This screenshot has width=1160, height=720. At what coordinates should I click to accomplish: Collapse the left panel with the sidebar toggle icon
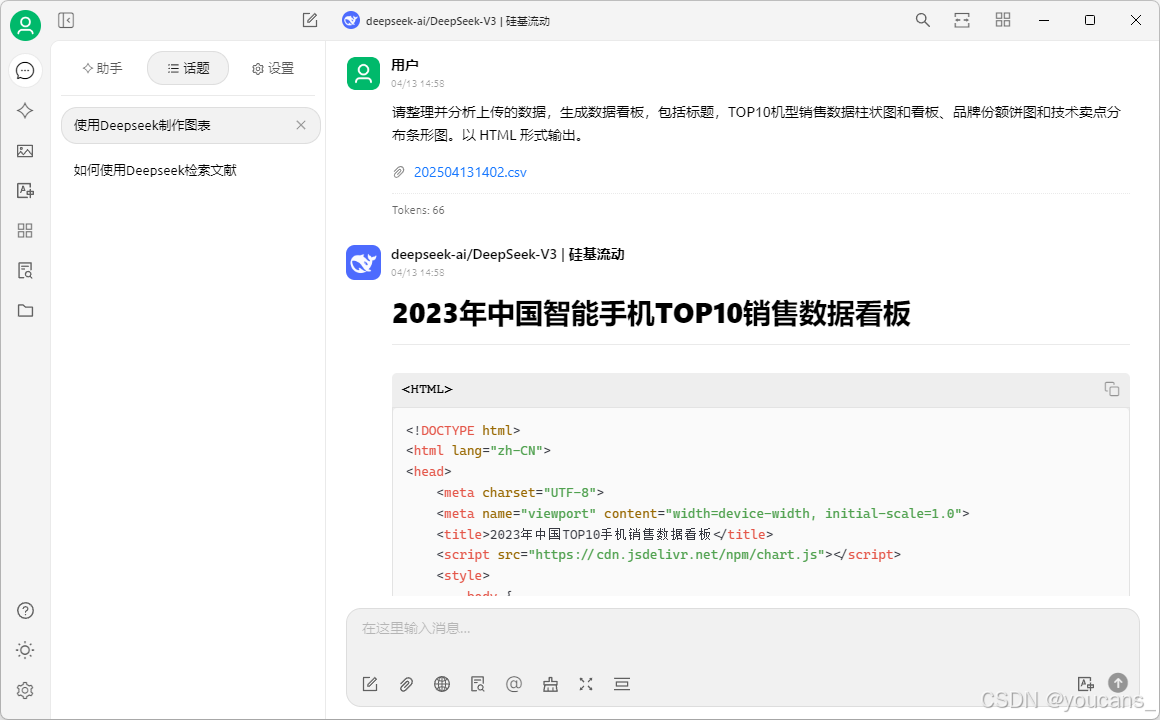[x=66, y=20]
